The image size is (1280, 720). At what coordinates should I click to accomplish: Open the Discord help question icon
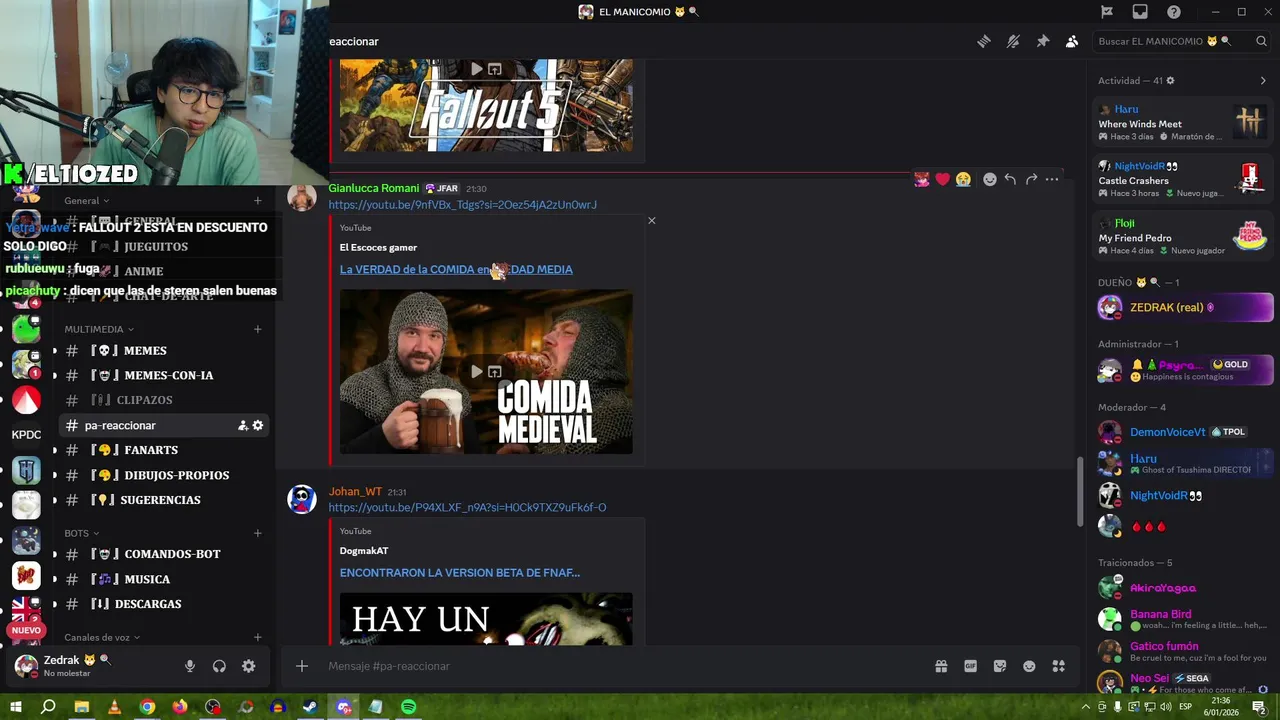point(1174,12)
